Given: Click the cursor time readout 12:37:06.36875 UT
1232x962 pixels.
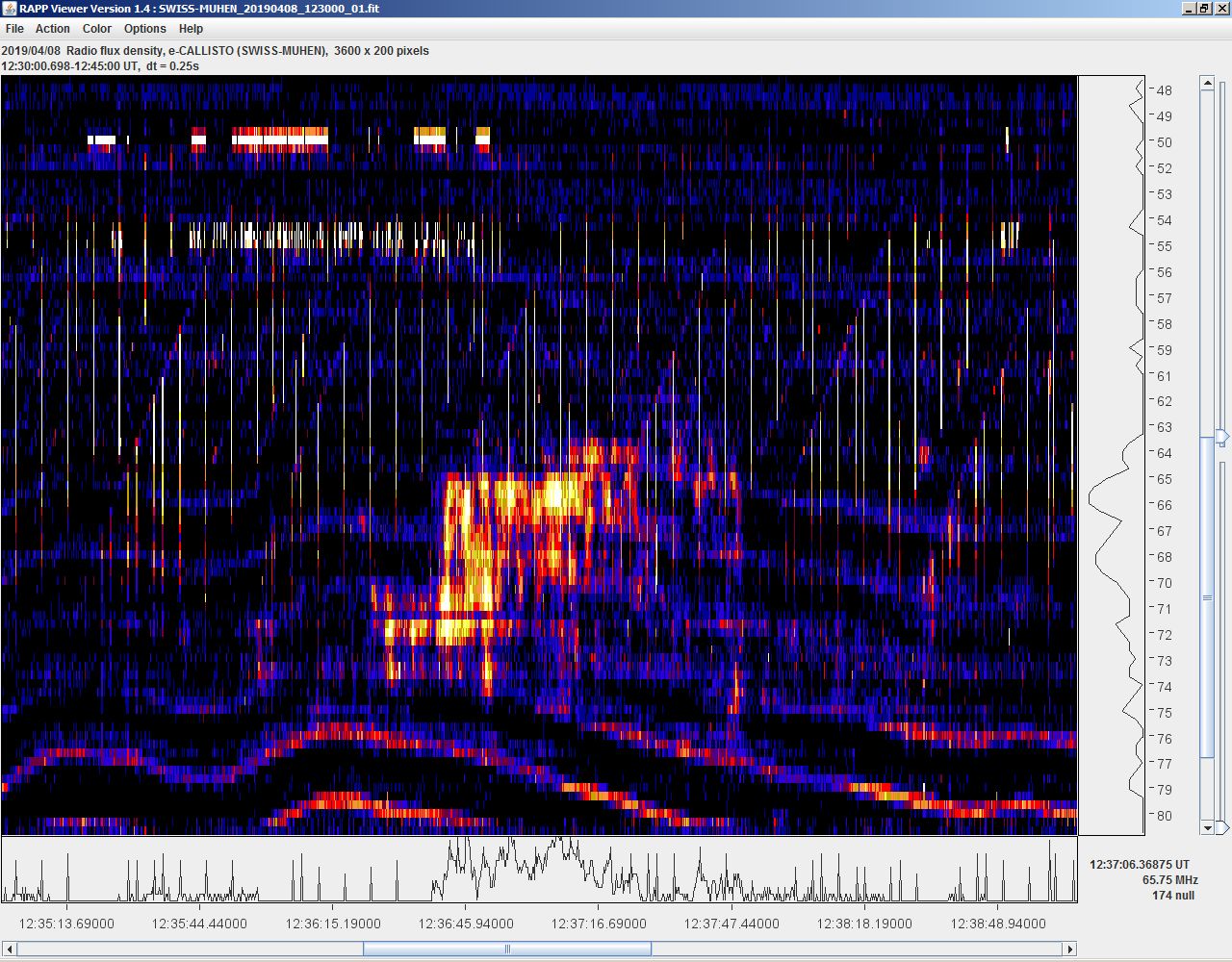Looking at the screenshot, I should click(1140, 865).
